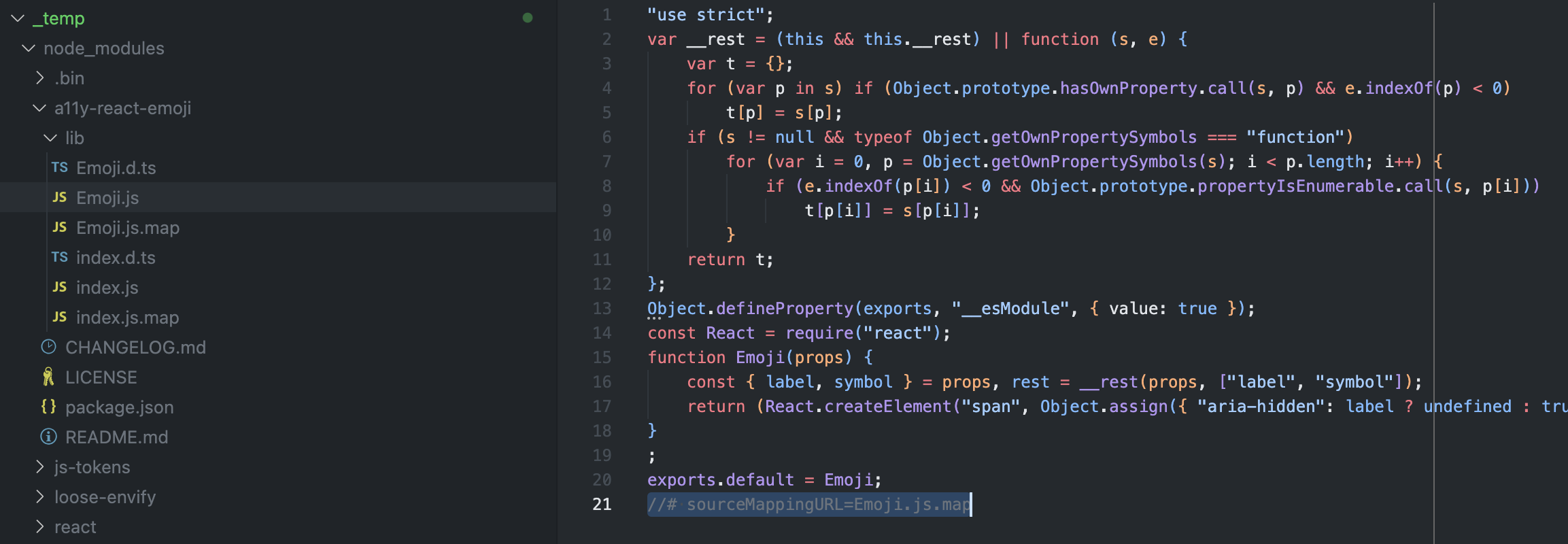1568x544 pixels.
Task: Click the clock icon beside CHANGELOG.md
Action: [48, 347]
